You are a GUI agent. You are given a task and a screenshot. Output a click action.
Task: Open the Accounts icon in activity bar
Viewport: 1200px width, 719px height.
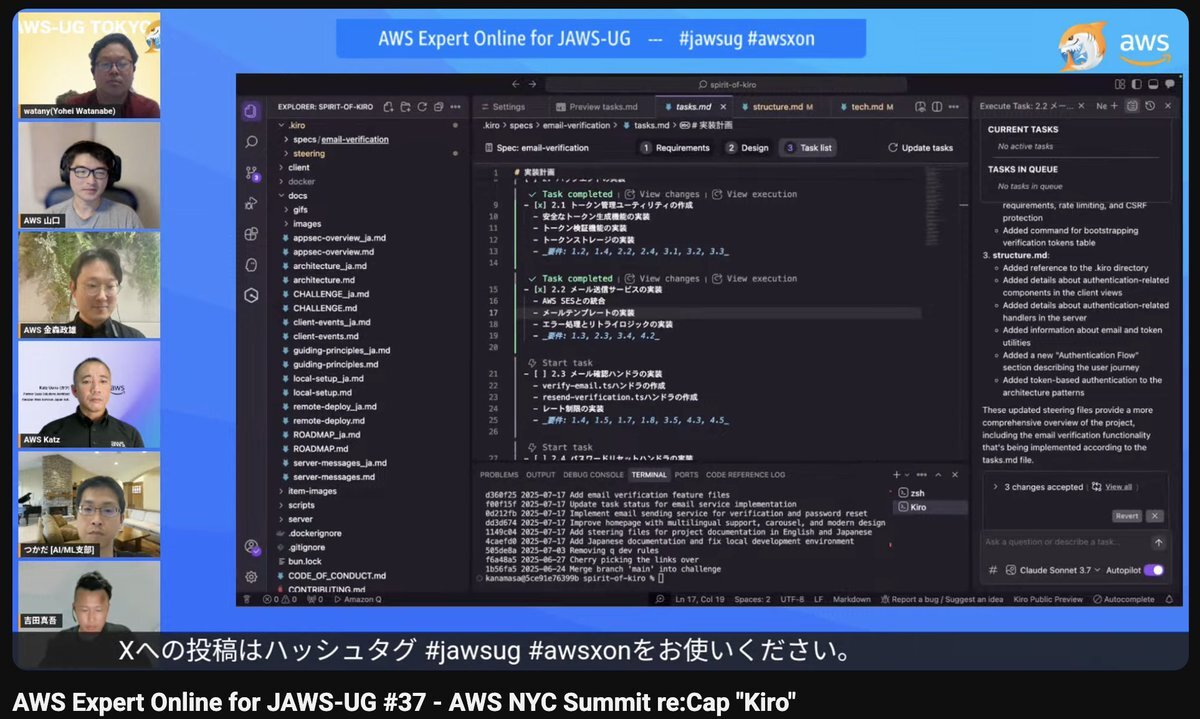[251, 547]
